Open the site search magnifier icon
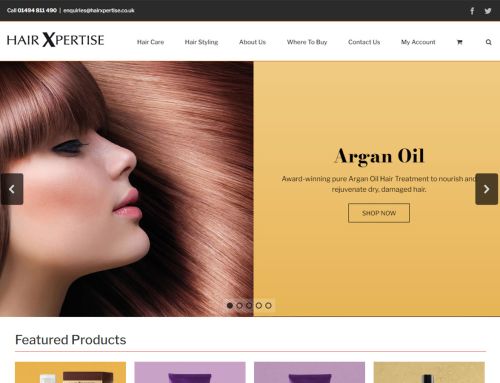500x383 pixels. pyautogui.click(x=488, y=42)
